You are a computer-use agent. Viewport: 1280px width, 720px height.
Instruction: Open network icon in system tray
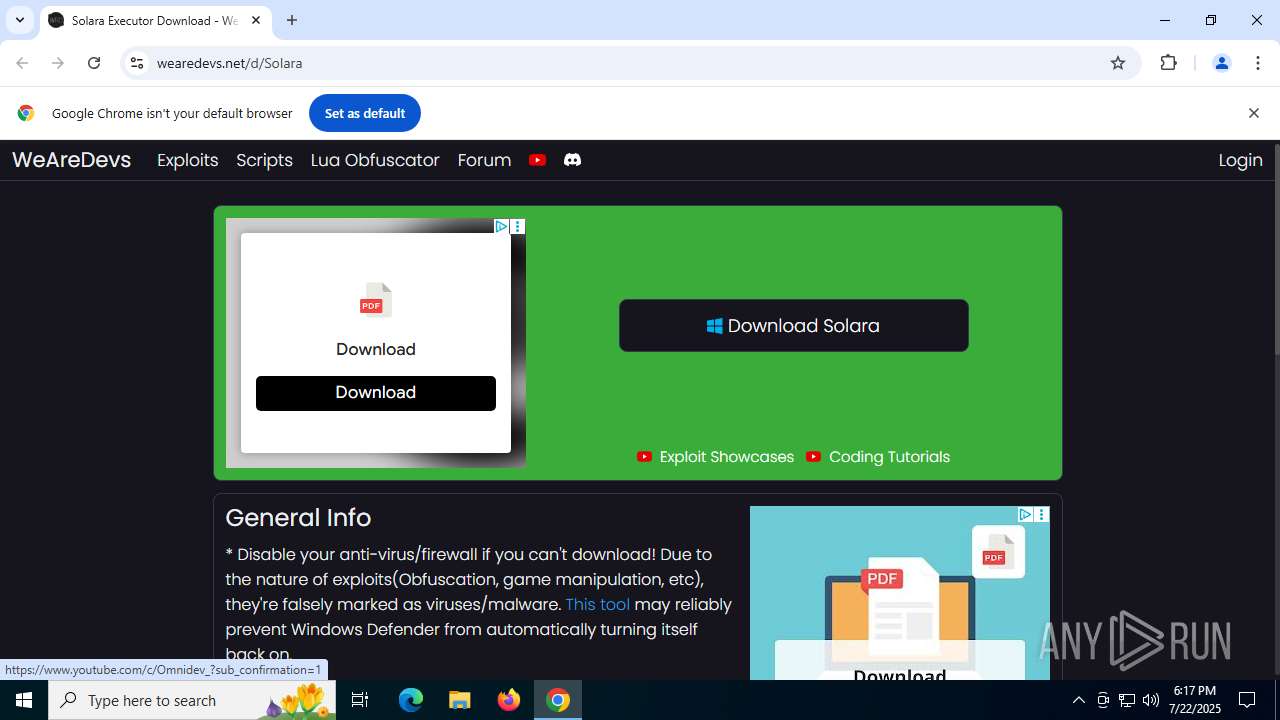pyautogui.click(x=1127, y=700)
